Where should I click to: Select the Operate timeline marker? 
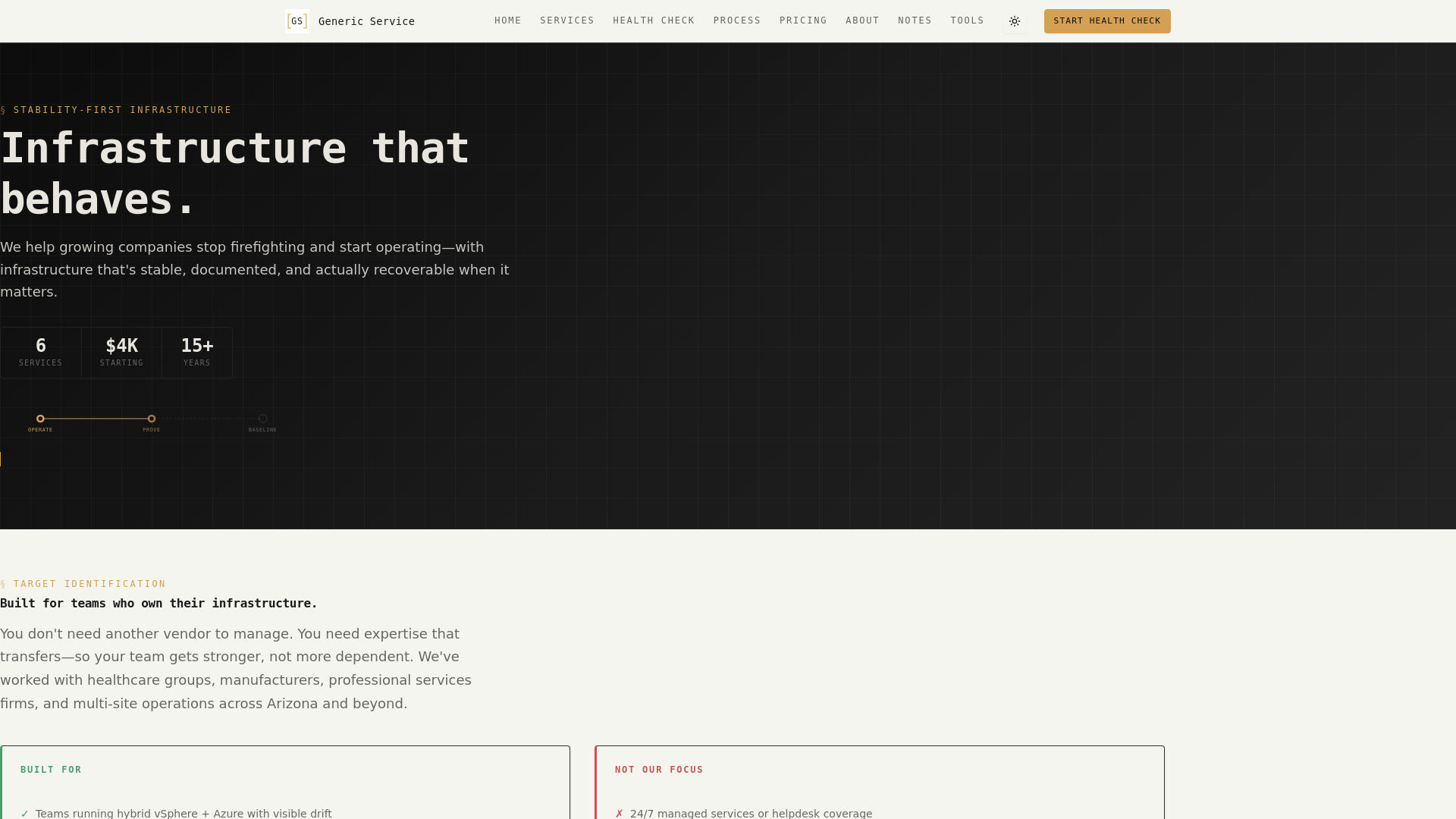[x=40, y=419]
